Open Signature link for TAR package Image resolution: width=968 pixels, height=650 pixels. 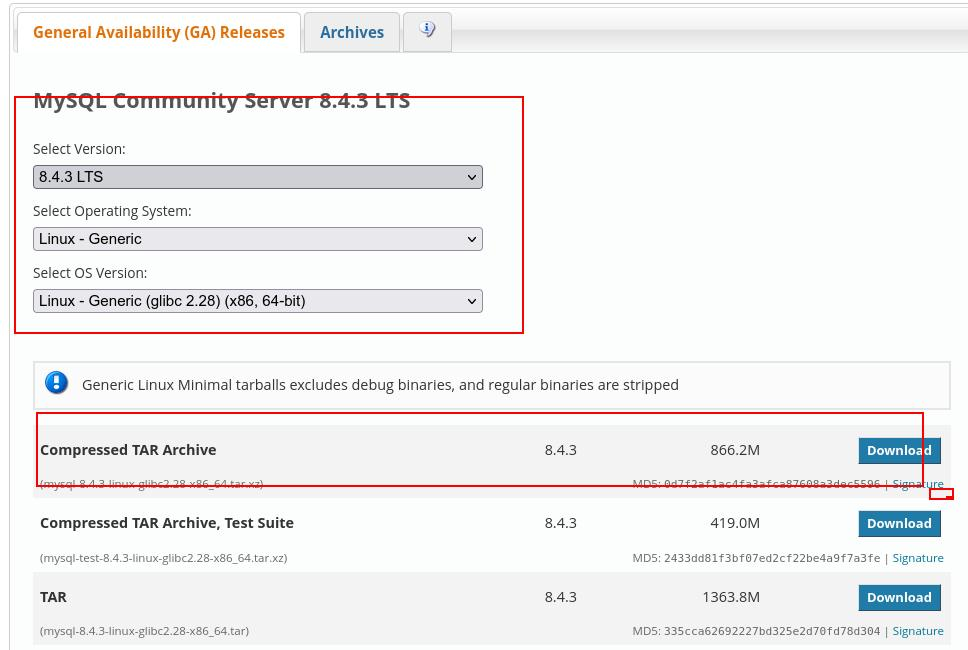click(918, 631)
